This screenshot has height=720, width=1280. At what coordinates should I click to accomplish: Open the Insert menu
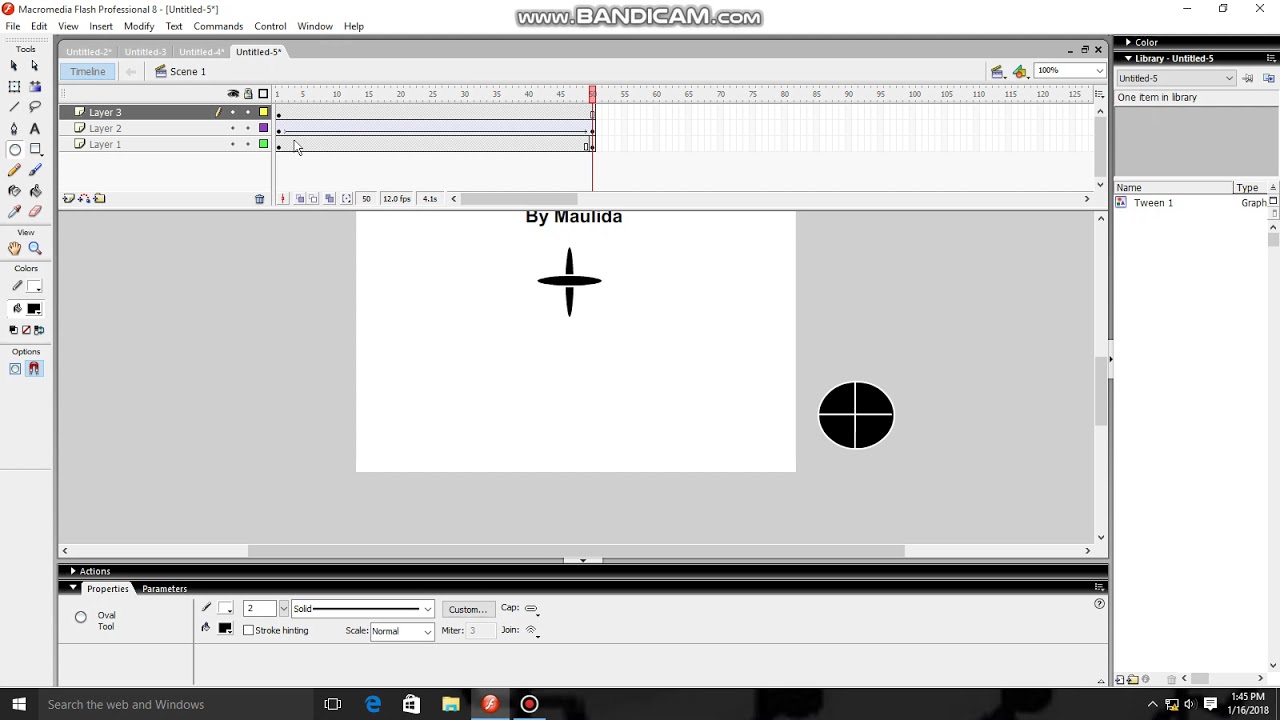[x=101, y=26]
